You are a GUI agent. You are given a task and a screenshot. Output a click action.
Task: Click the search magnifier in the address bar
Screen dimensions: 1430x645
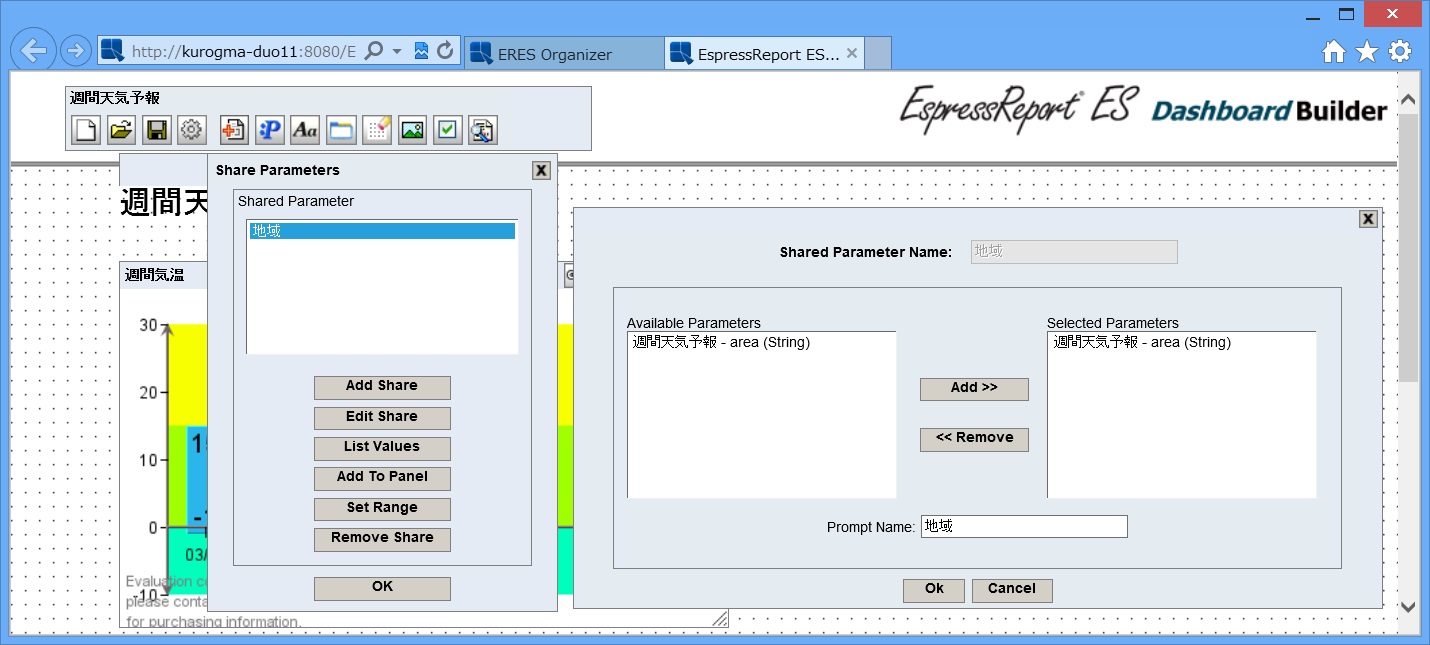(x=374, y=51)
